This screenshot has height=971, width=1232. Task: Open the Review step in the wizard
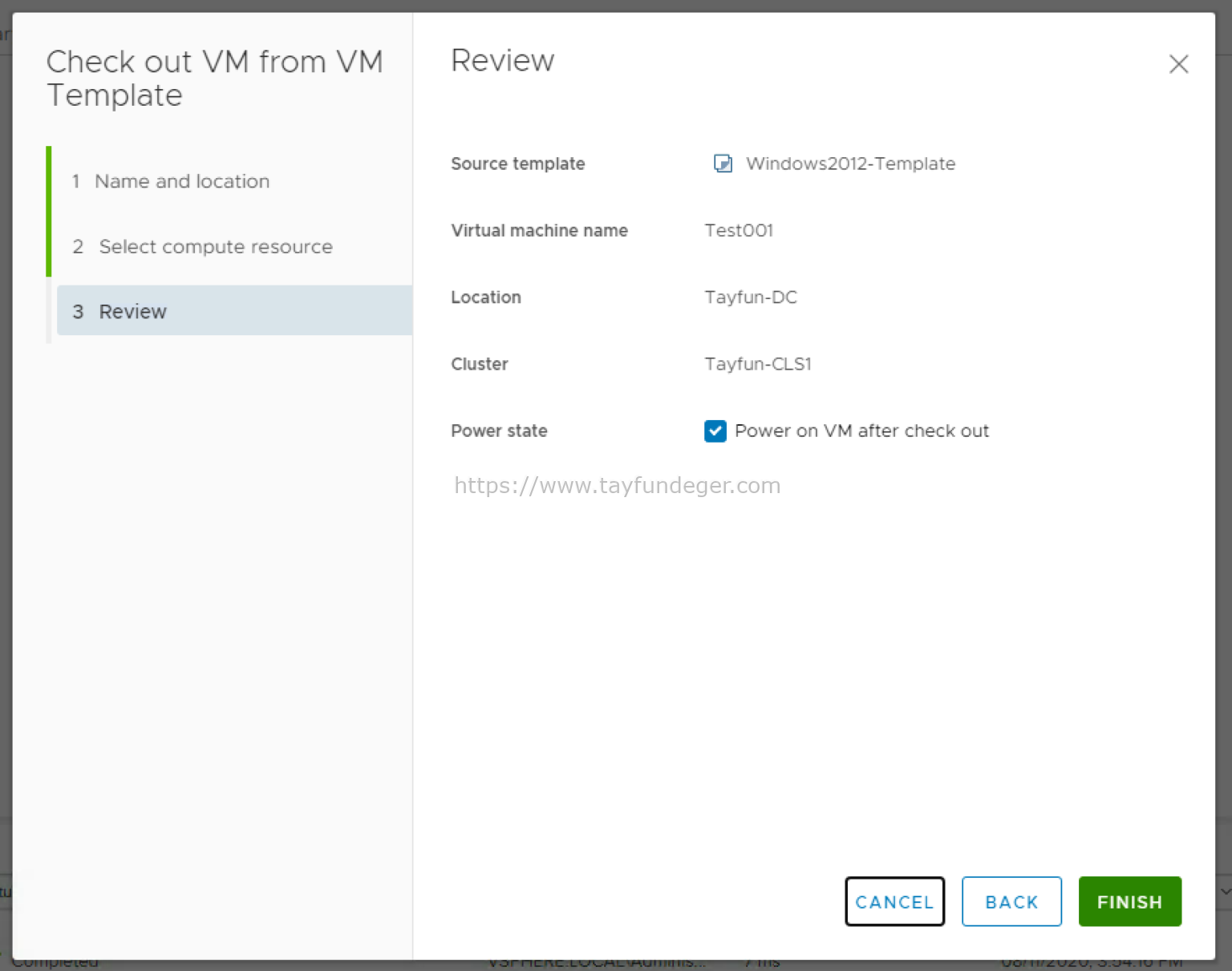point(132,311)
